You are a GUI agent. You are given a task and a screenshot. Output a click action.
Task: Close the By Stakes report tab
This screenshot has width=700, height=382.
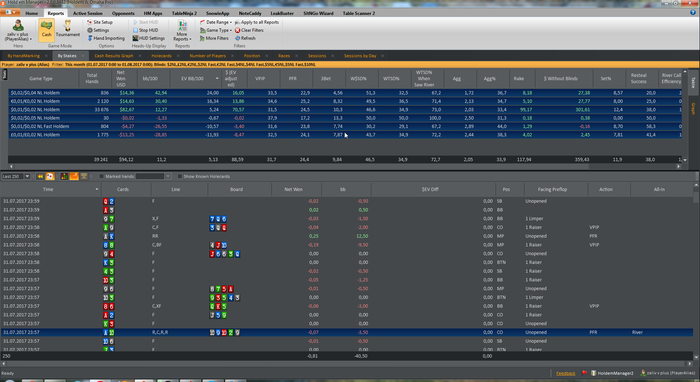click(x=83, y=56)
